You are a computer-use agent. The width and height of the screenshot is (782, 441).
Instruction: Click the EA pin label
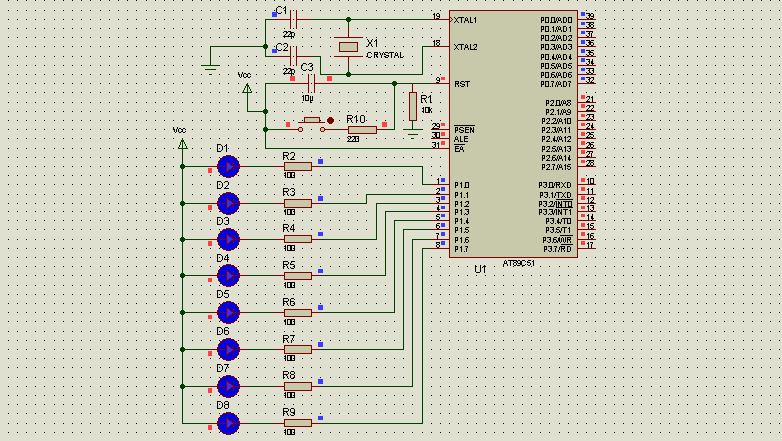(459, 149)
